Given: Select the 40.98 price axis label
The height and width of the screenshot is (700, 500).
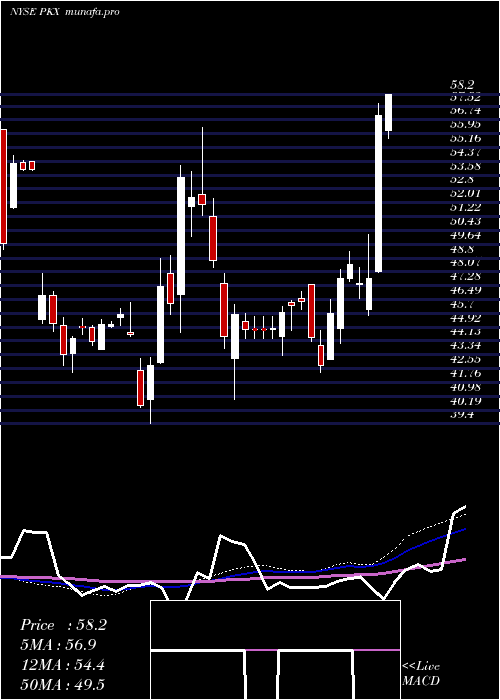Looking at the screenshot, I should pyautogui.click(x=464, y=388).
